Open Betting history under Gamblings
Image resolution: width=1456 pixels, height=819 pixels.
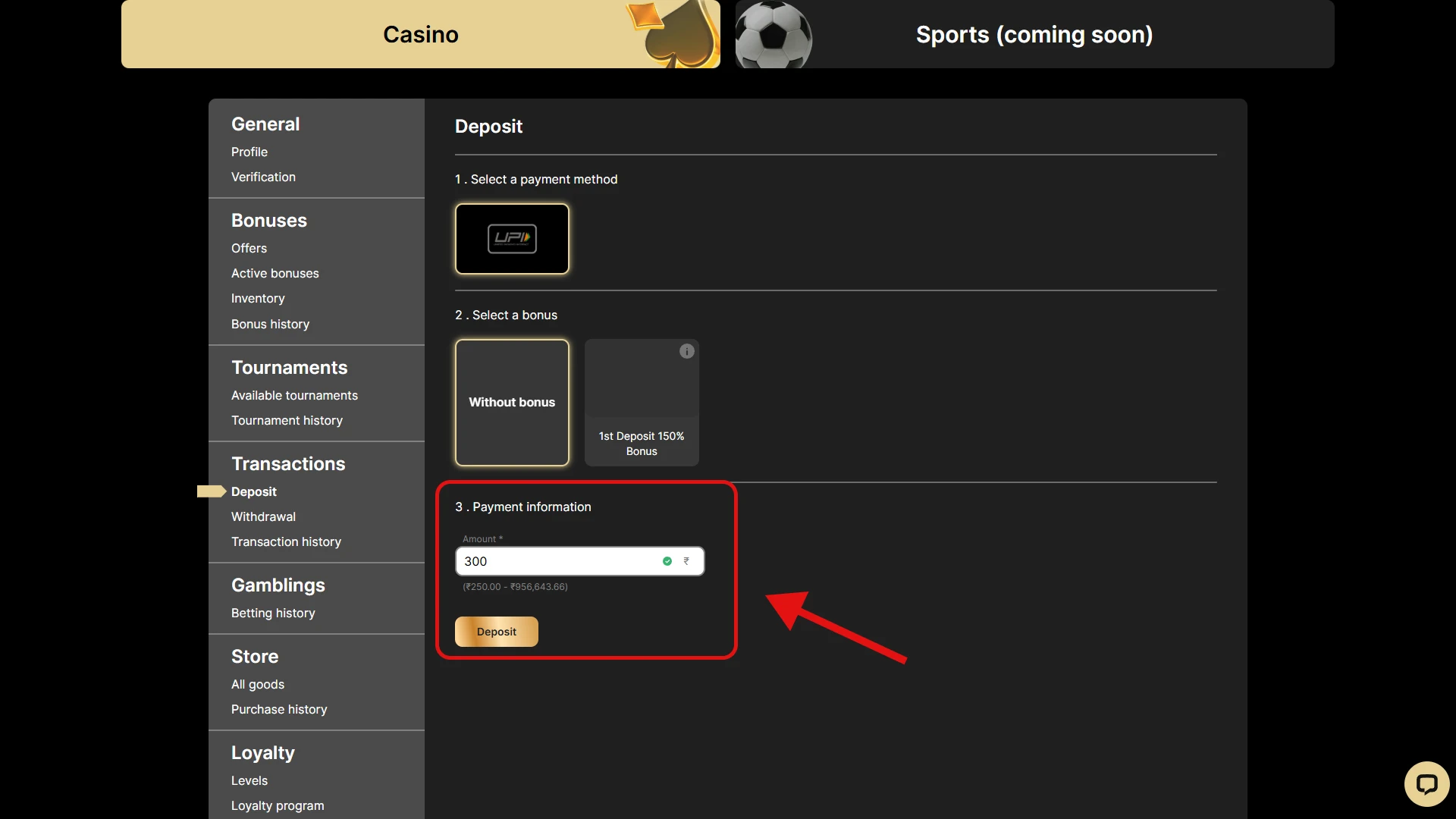273,613
